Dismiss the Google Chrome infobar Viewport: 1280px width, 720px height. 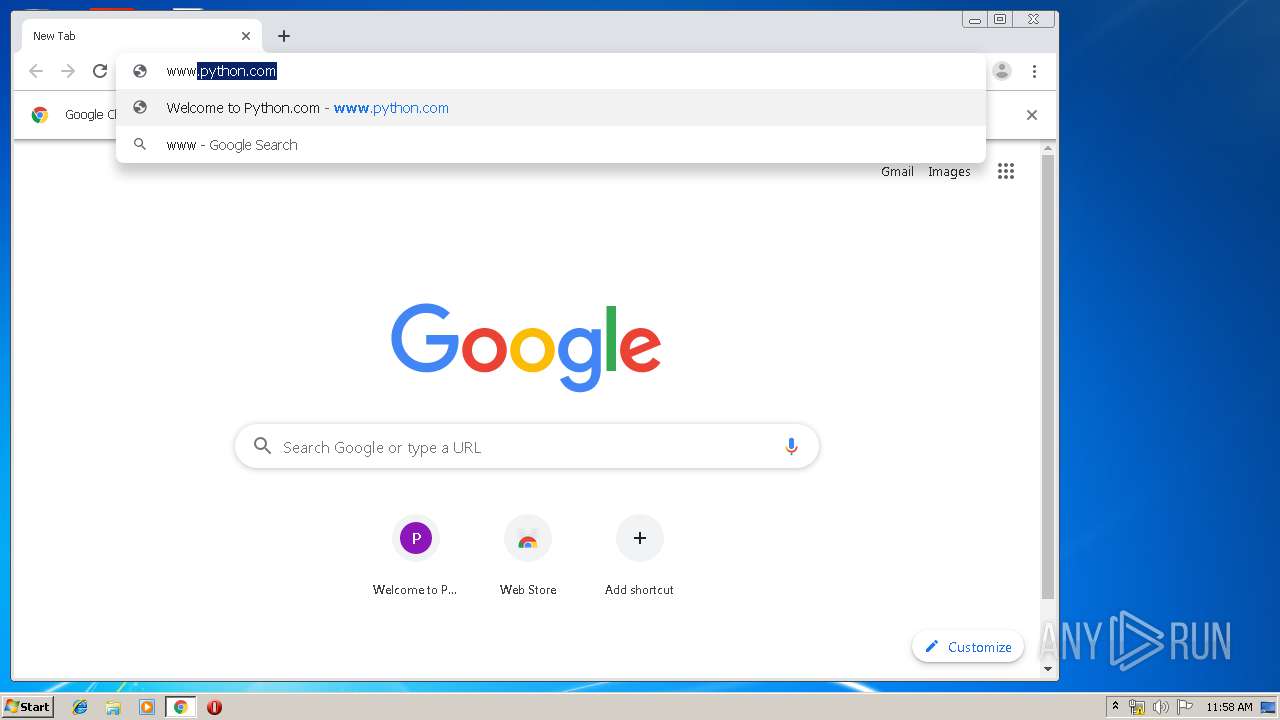pyautogui.click(x=1032, y=115)
